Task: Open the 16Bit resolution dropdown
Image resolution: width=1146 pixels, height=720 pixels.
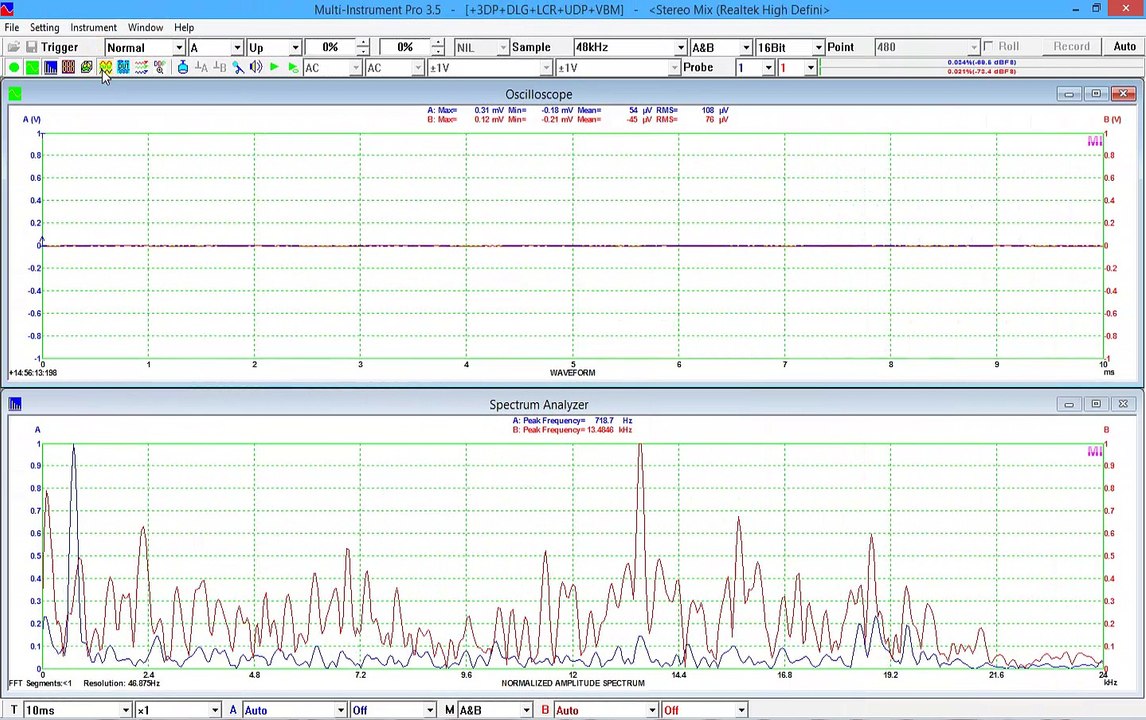Action: click(x=818, y=48)
